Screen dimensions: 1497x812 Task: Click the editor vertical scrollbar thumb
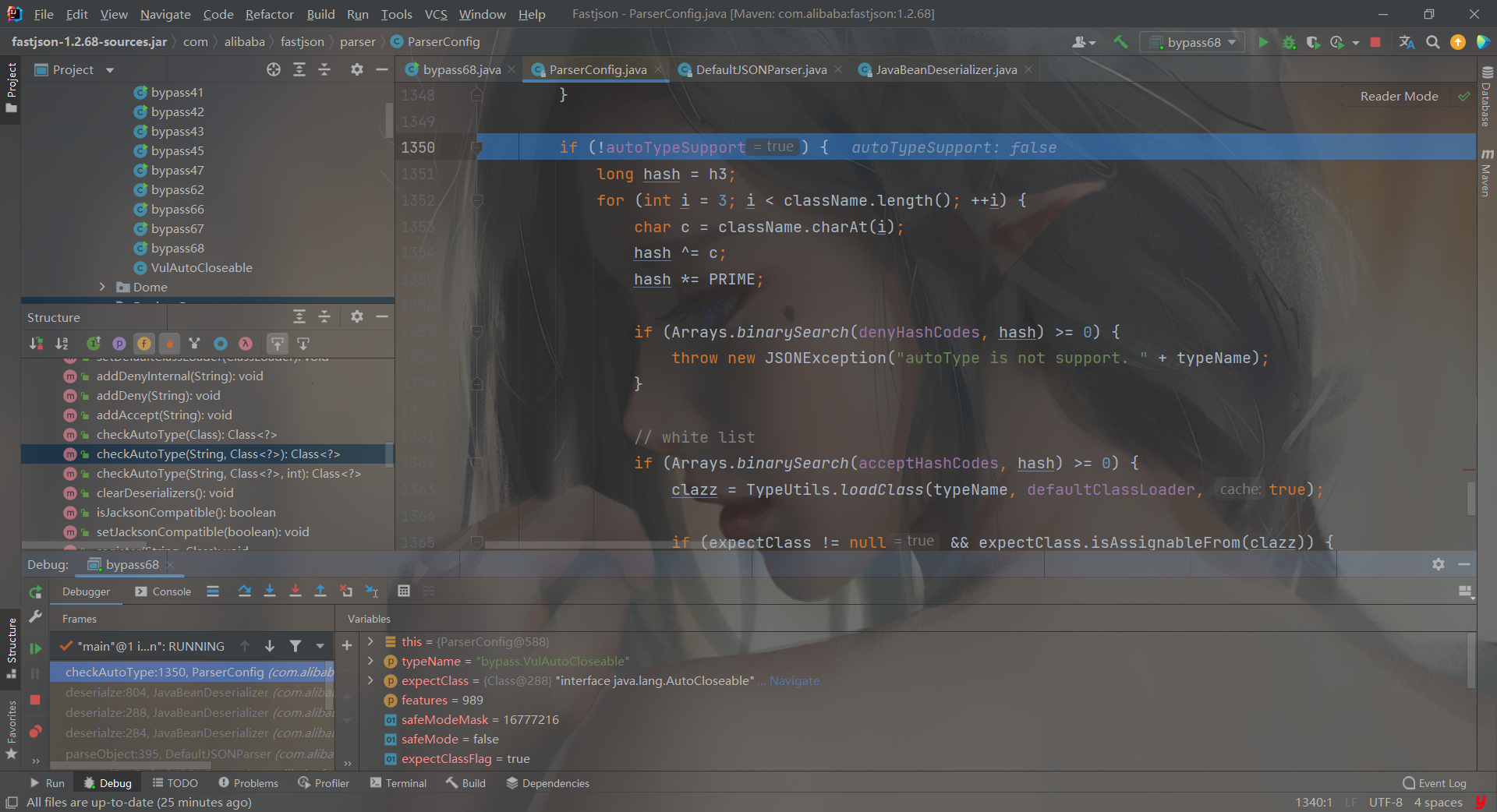pyautogui.click(x=1471, y=499)
